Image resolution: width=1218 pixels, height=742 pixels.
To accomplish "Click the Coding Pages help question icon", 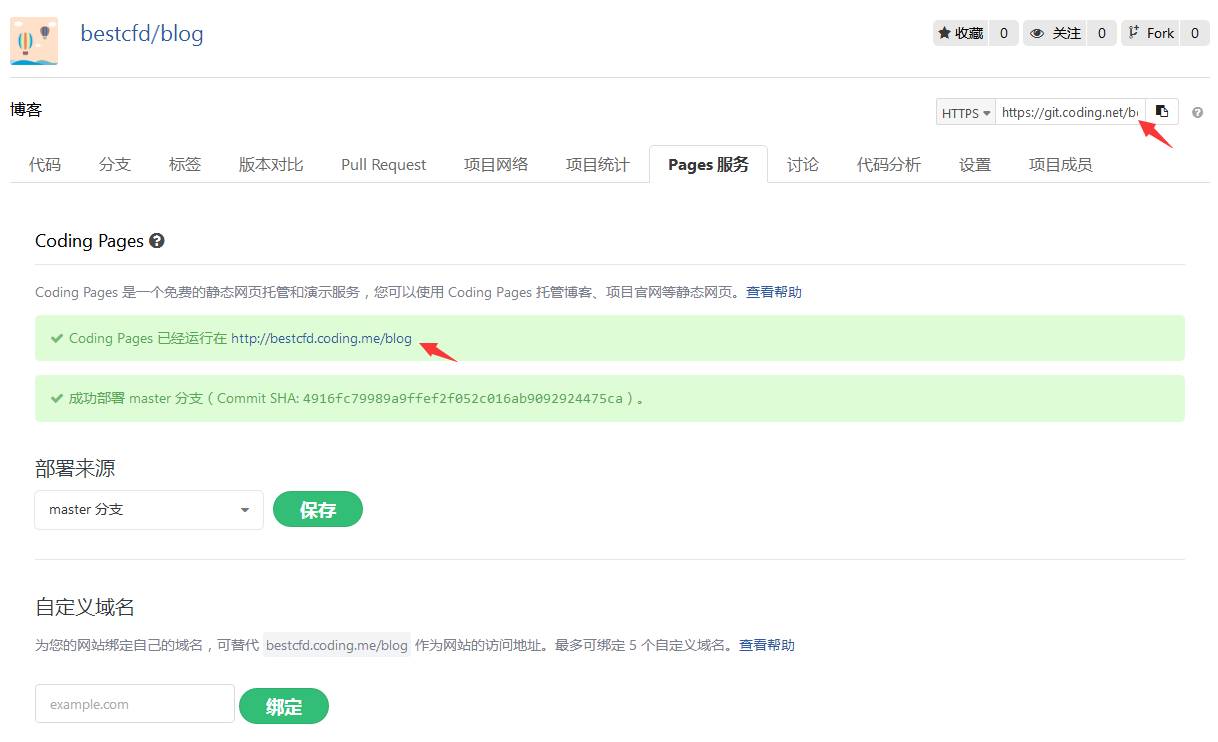I will coord(156,241).
